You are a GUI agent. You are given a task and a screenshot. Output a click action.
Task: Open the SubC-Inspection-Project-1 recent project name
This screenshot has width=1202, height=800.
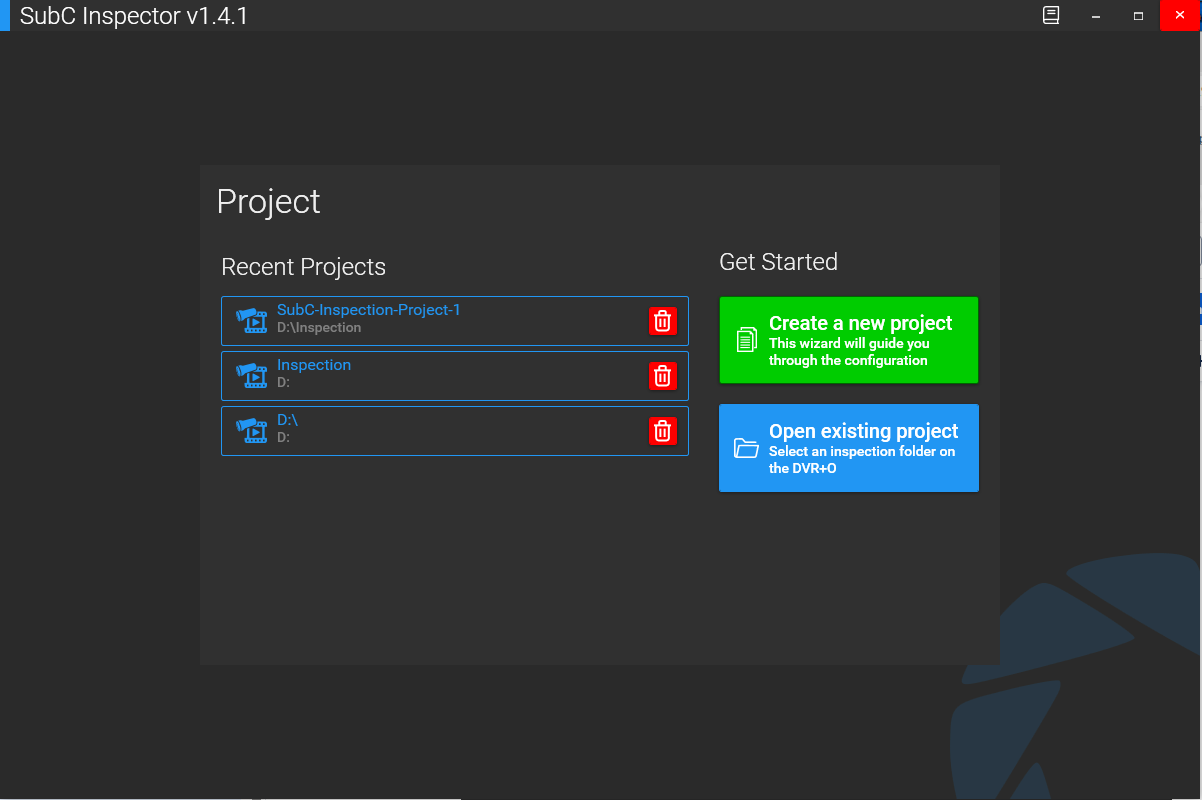pyautogui.click(x=368, y=310)
